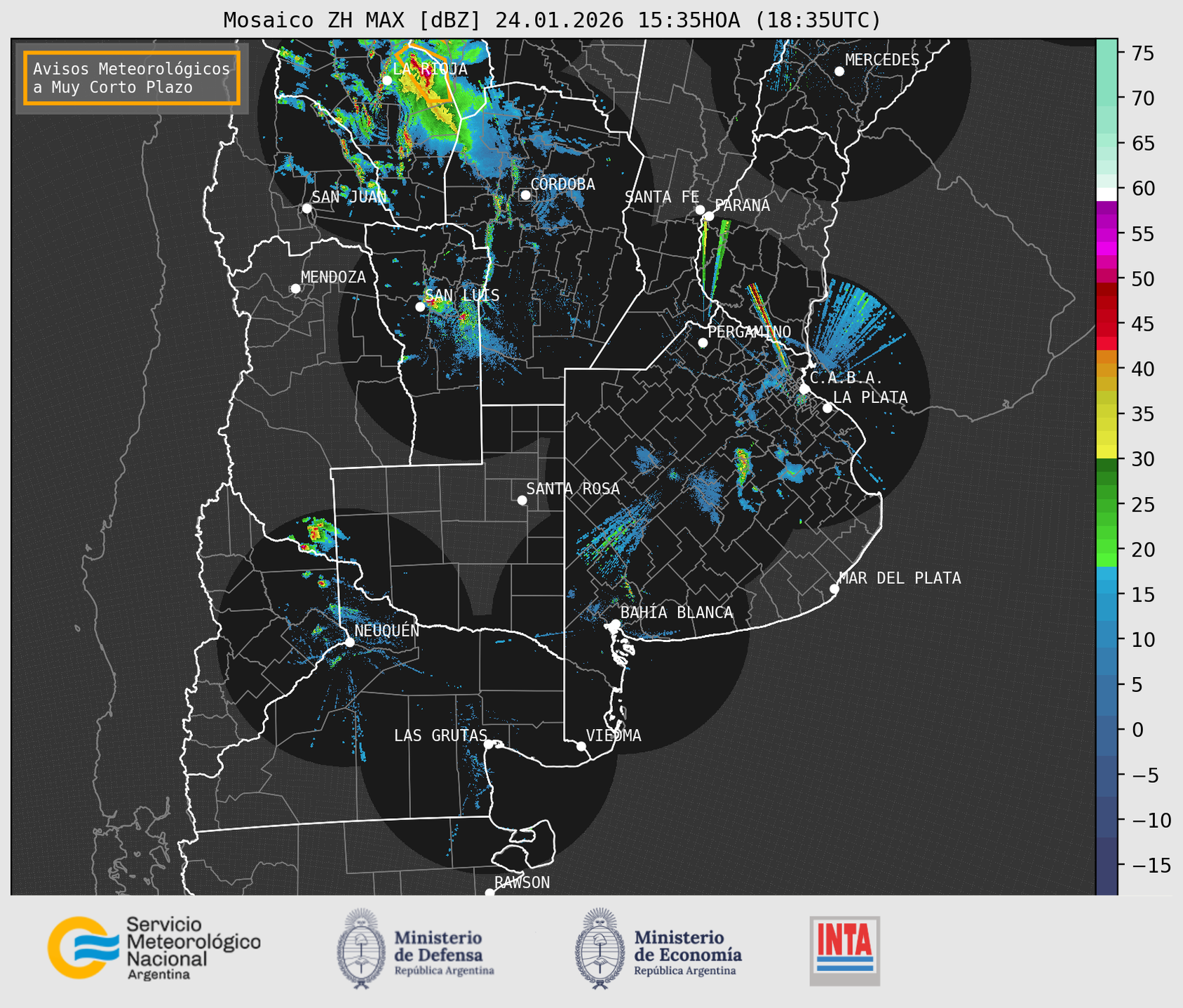Image resolution: width=1183 pixels, height=1008 pixels.
Task: Click the SANTA FE city marker dot
Action: (700, 210)
